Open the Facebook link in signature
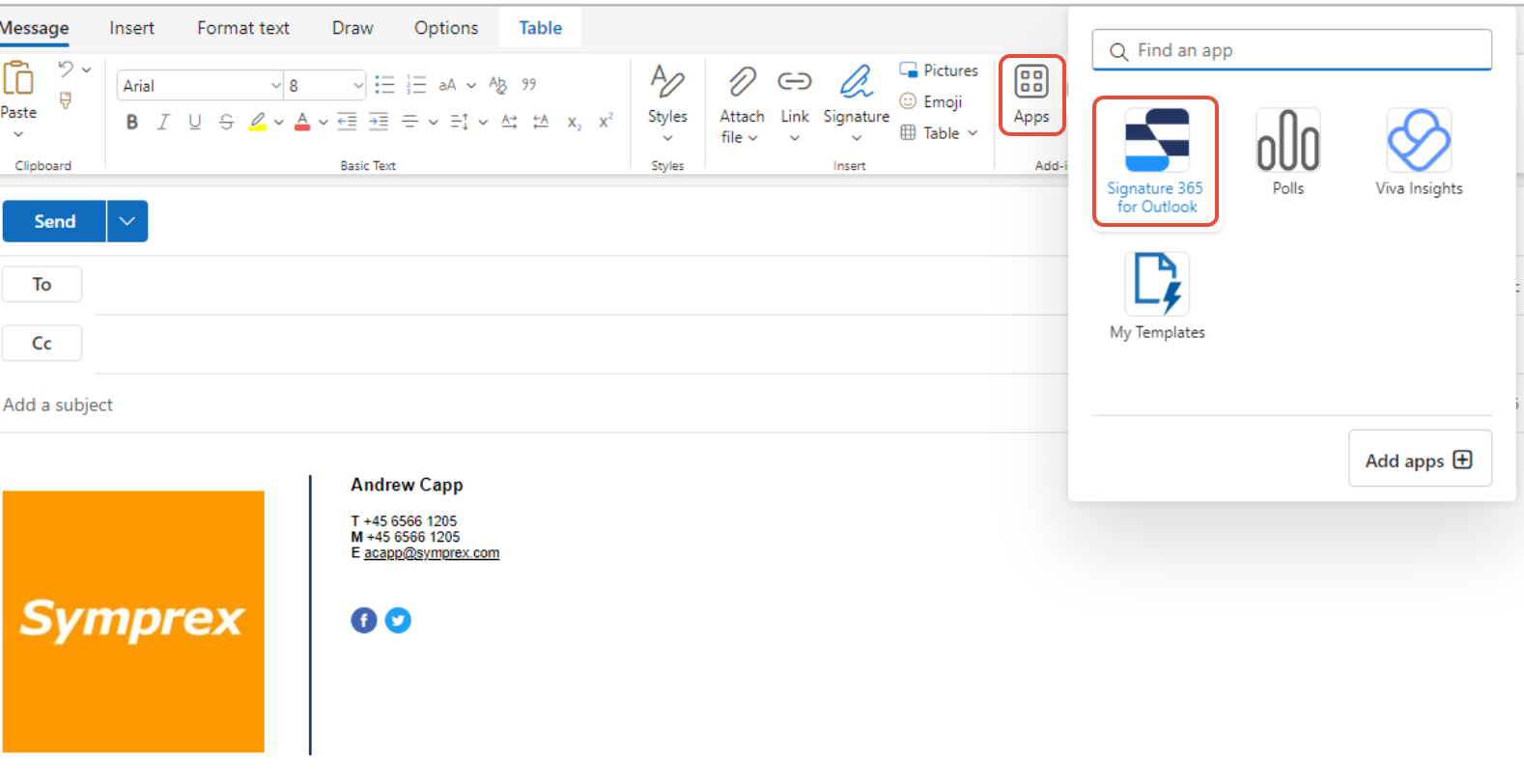The height and width of the screenshot is (784, 1524). point(364,620)
